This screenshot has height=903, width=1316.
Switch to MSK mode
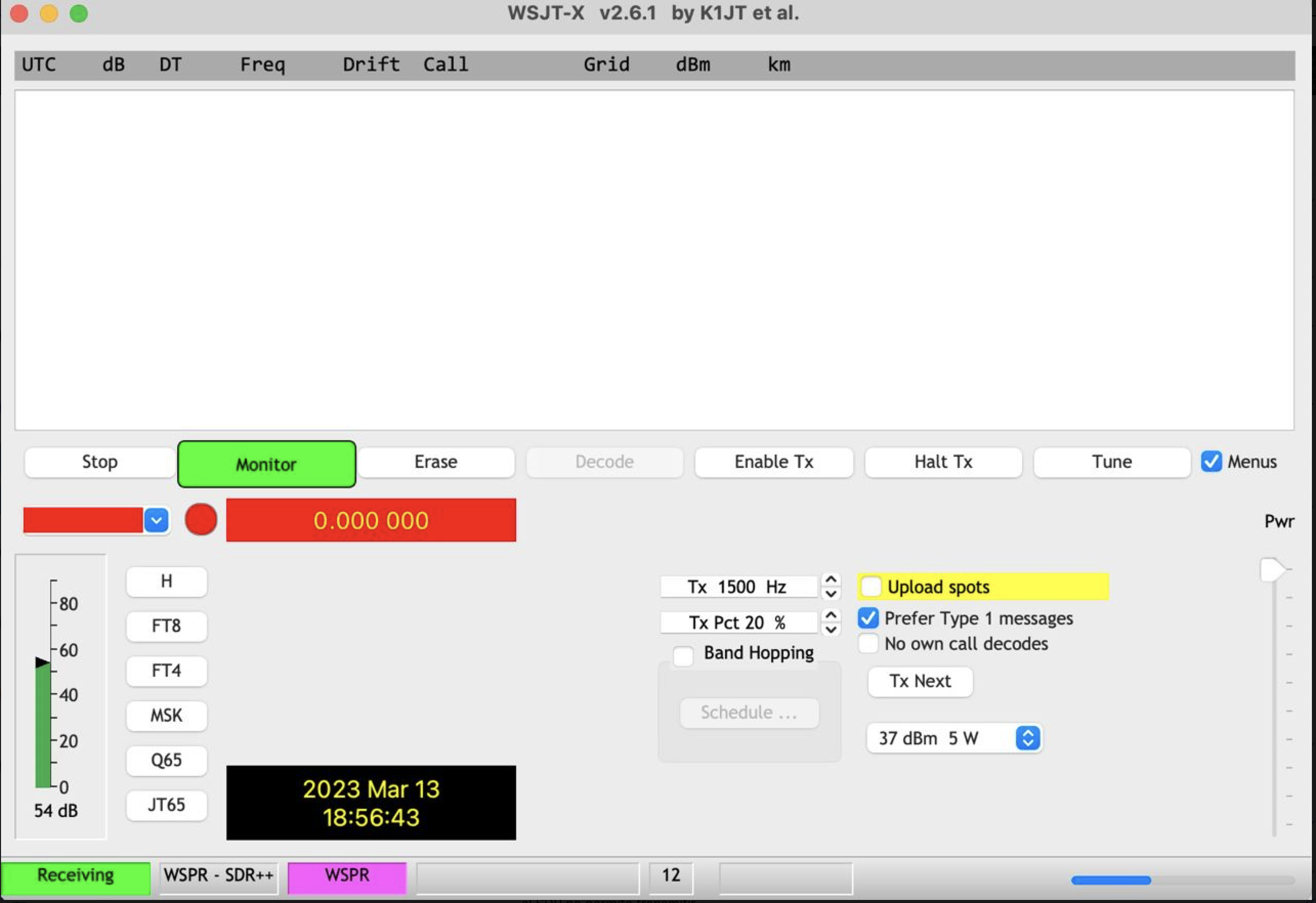point(166,716)
